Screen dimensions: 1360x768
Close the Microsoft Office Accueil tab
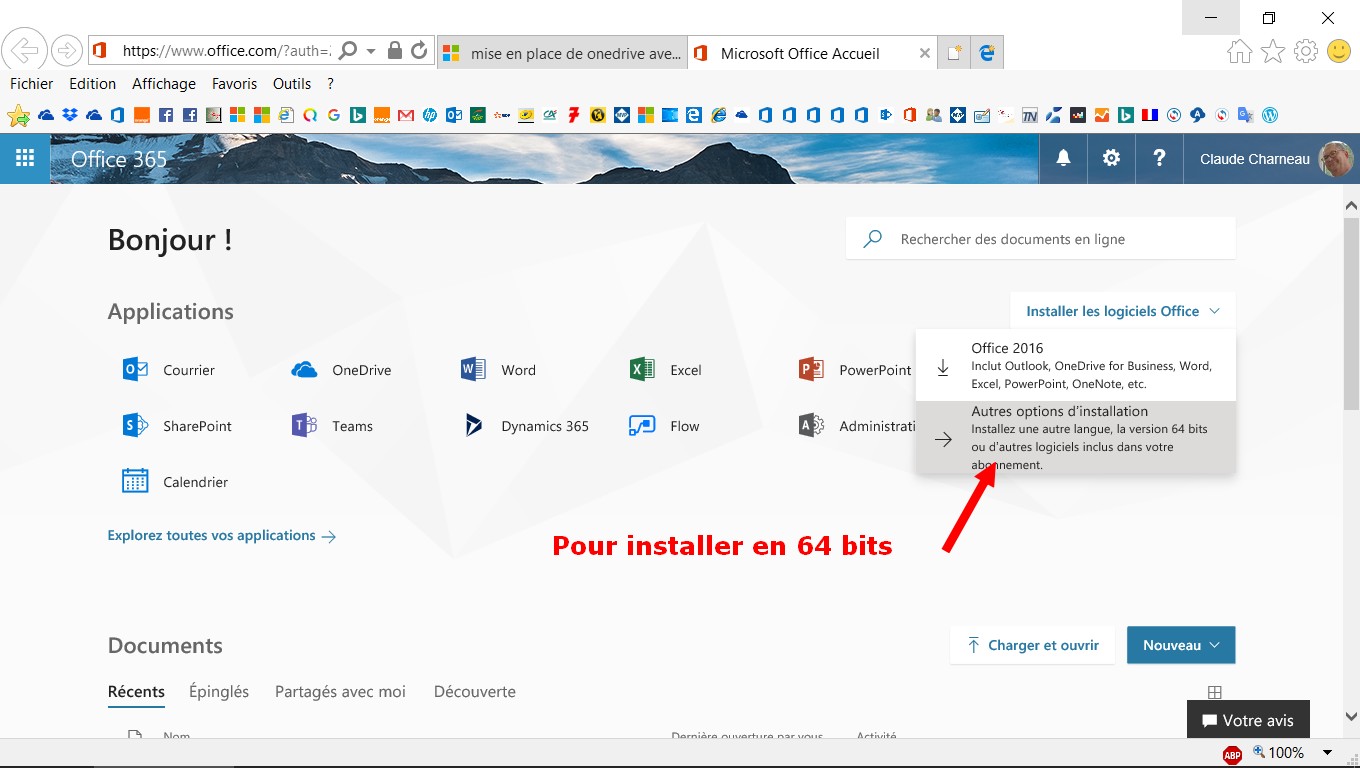click(x=925, y=53)
